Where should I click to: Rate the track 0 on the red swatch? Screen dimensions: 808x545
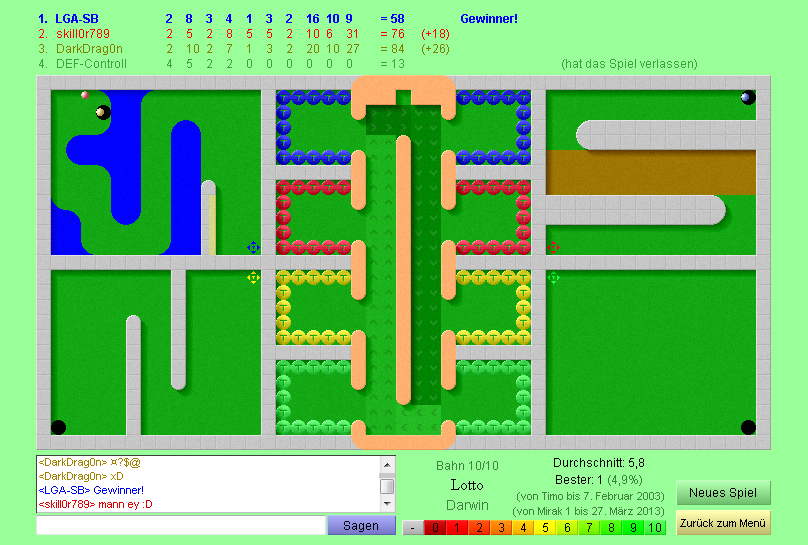coord(435,528)
